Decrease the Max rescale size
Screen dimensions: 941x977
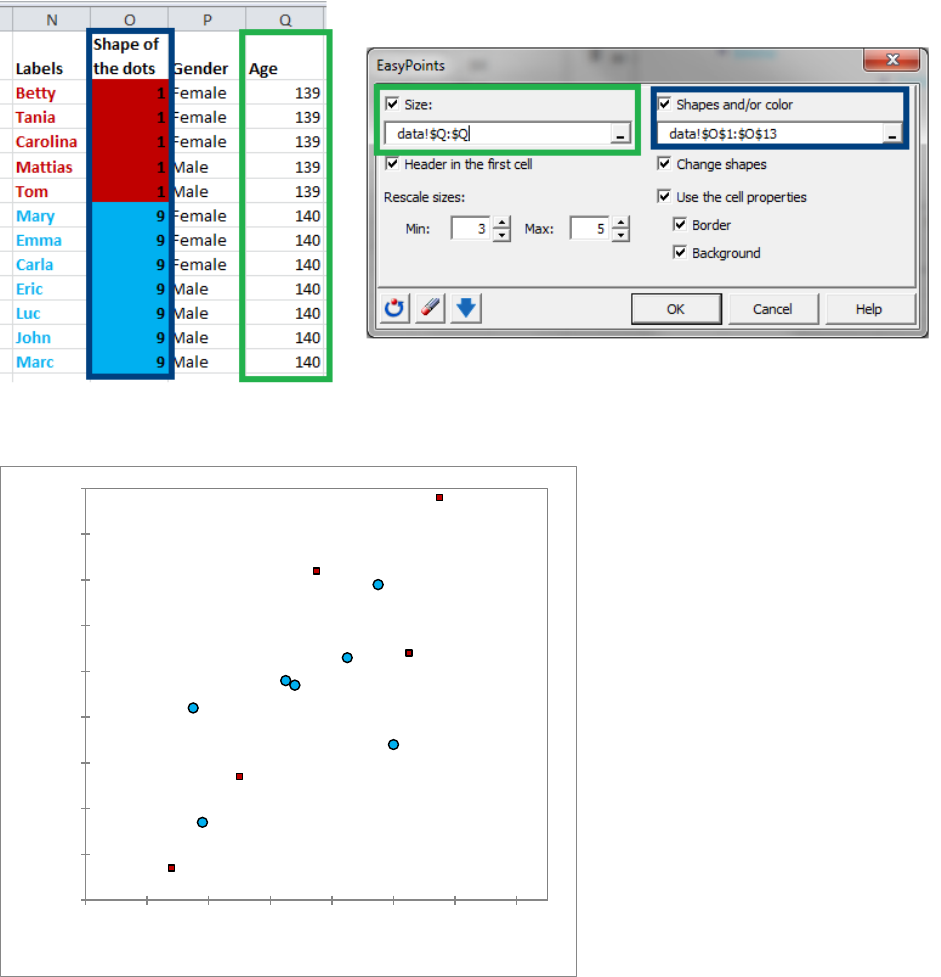tap(621, 235)
